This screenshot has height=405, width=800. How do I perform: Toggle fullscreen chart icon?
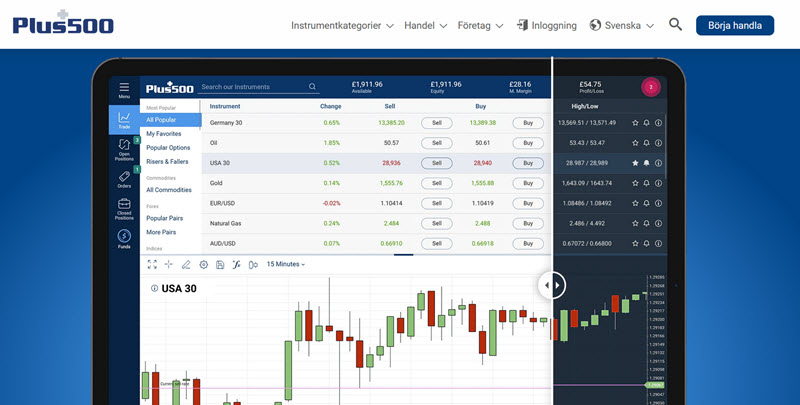click(x=152, y=264)
